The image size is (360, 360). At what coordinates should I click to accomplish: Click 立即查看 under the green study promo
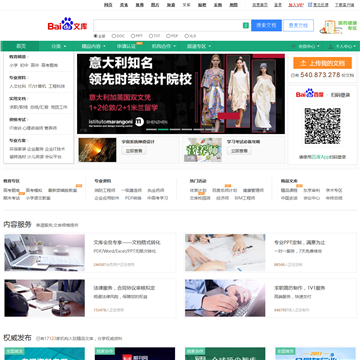(239, 151)
